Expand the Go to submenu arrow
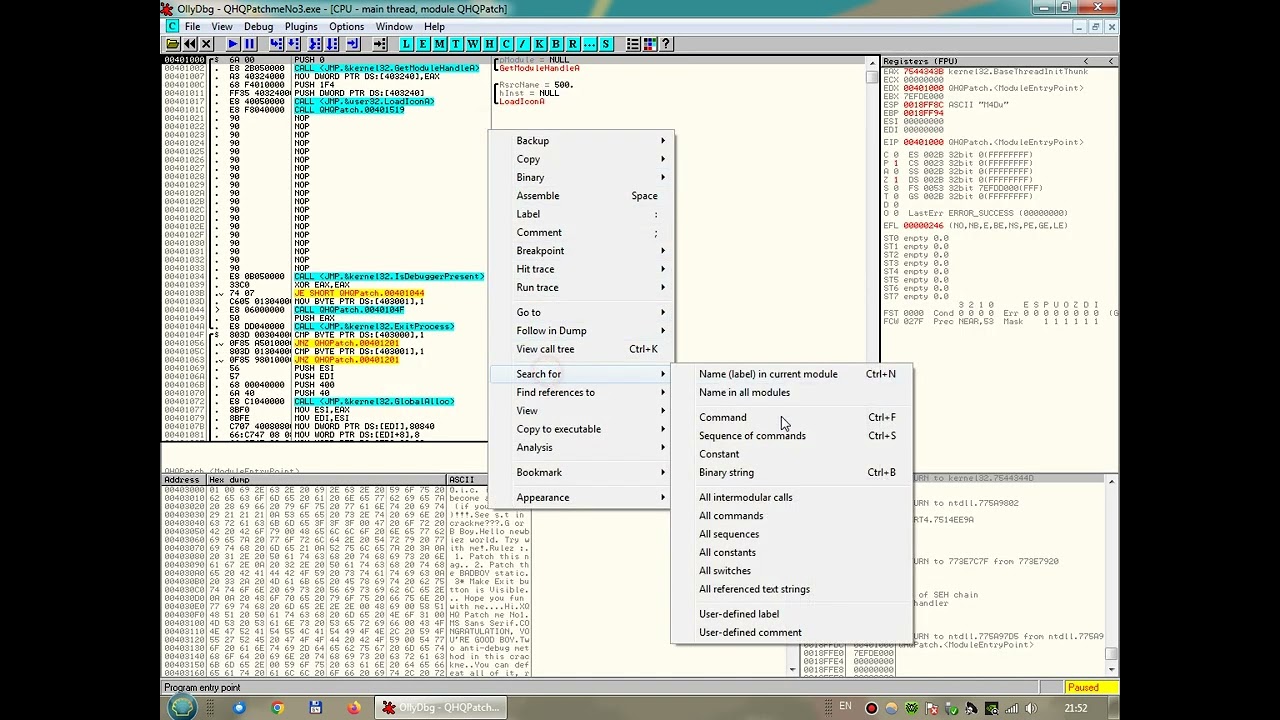Viewport: 1280px width, 720px height. (662, 313)
